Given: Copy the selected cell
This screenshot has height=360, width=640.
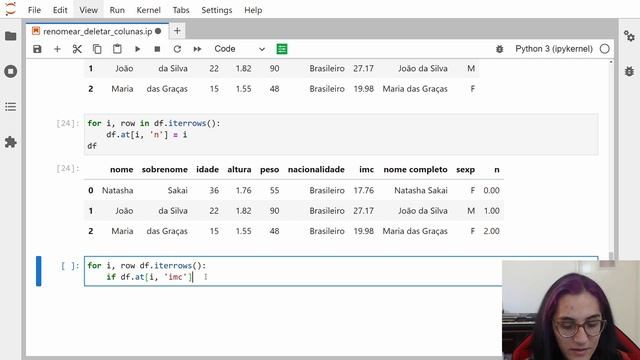Looking at the screenshot, I should click(97, 49).
